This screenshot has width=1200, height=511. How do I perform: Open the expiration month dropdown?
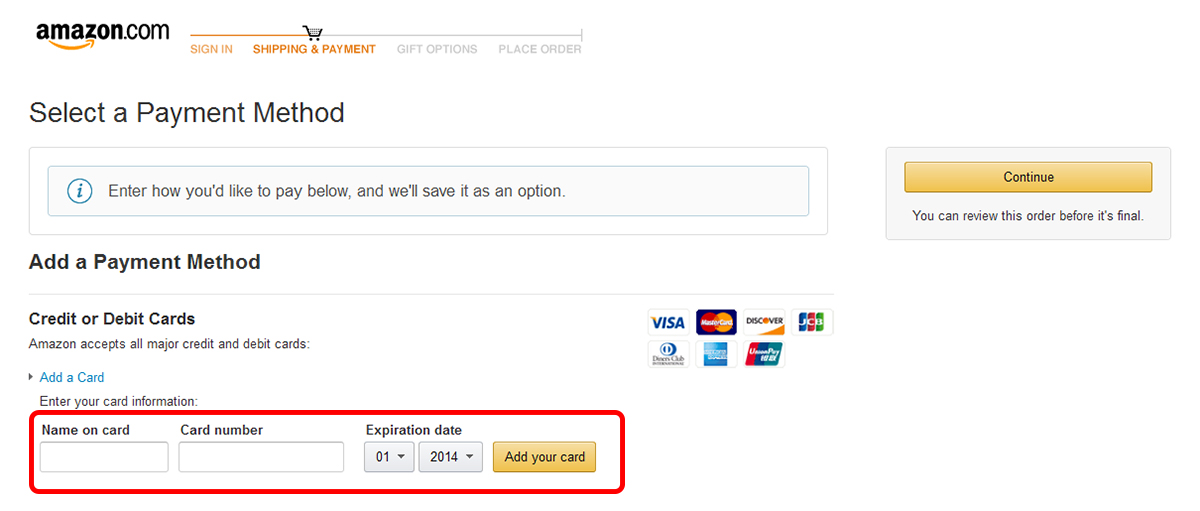(389, 457)
